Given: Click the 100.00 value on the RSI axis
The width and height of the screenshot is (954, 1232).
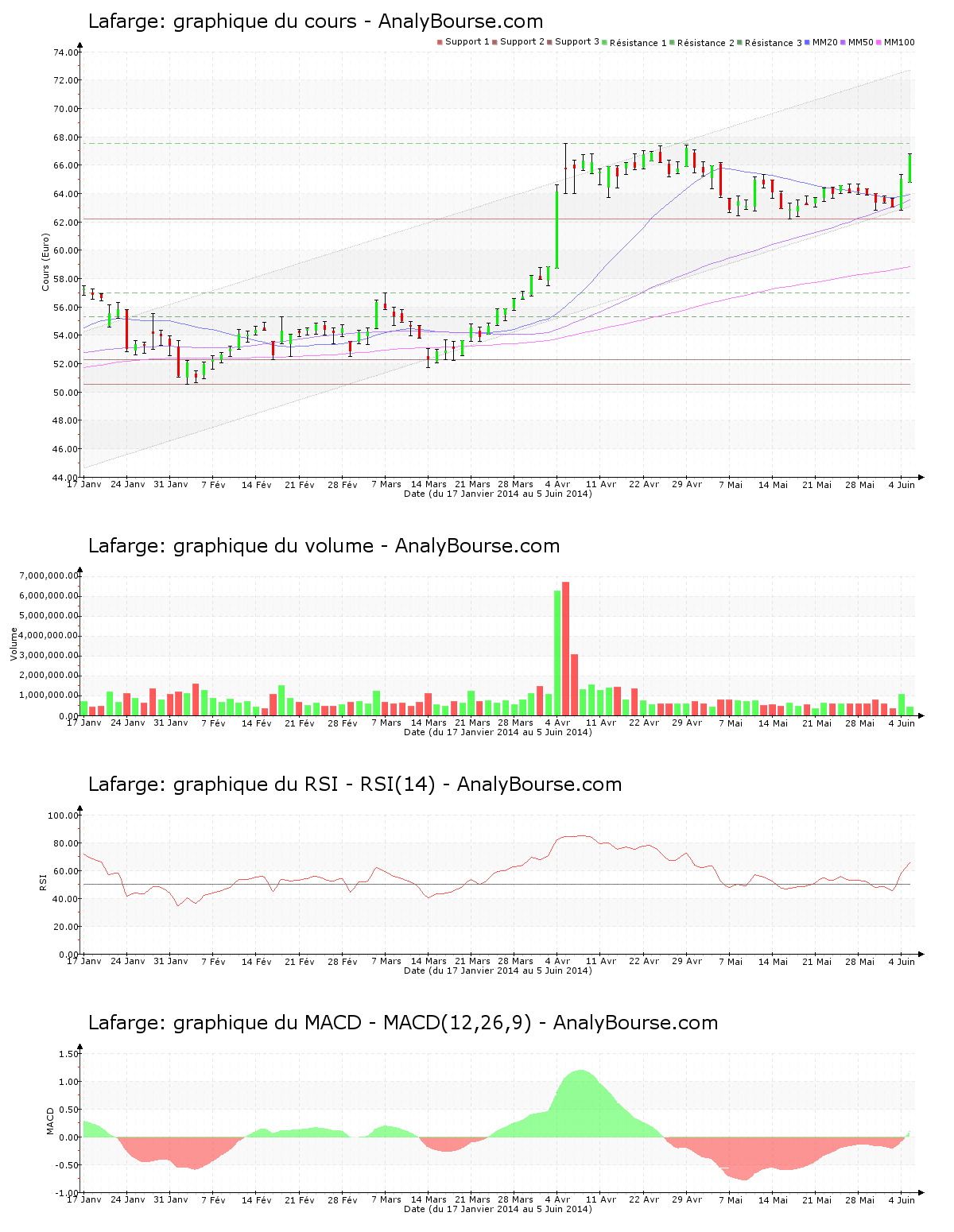Looking at the screenshot, I should 64,816.
